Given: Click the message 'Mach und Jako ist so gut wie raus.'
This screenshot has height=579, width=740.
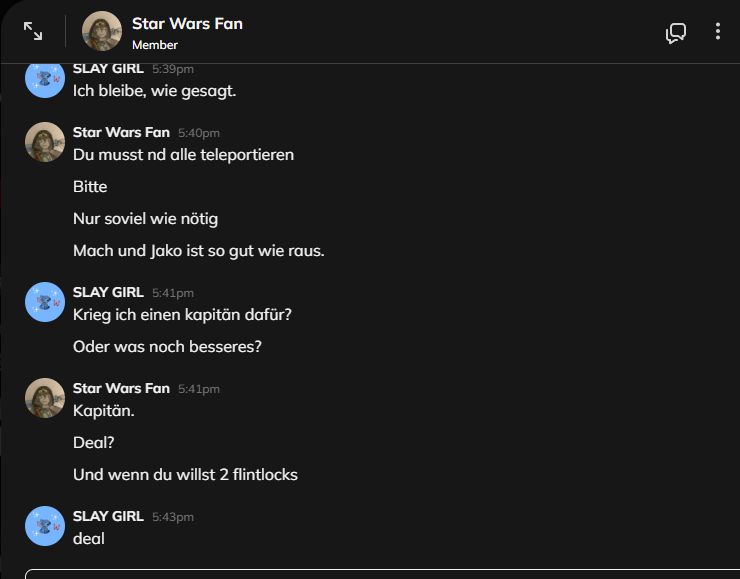Looking at the screenshot, I should pyautogui.click(x=198, y=251).
